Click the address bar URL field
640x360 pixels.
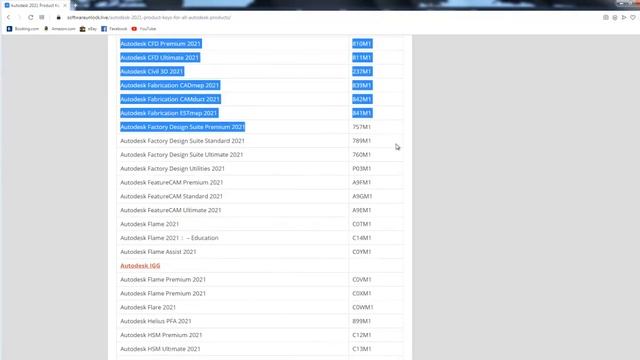tap(149, 18)
